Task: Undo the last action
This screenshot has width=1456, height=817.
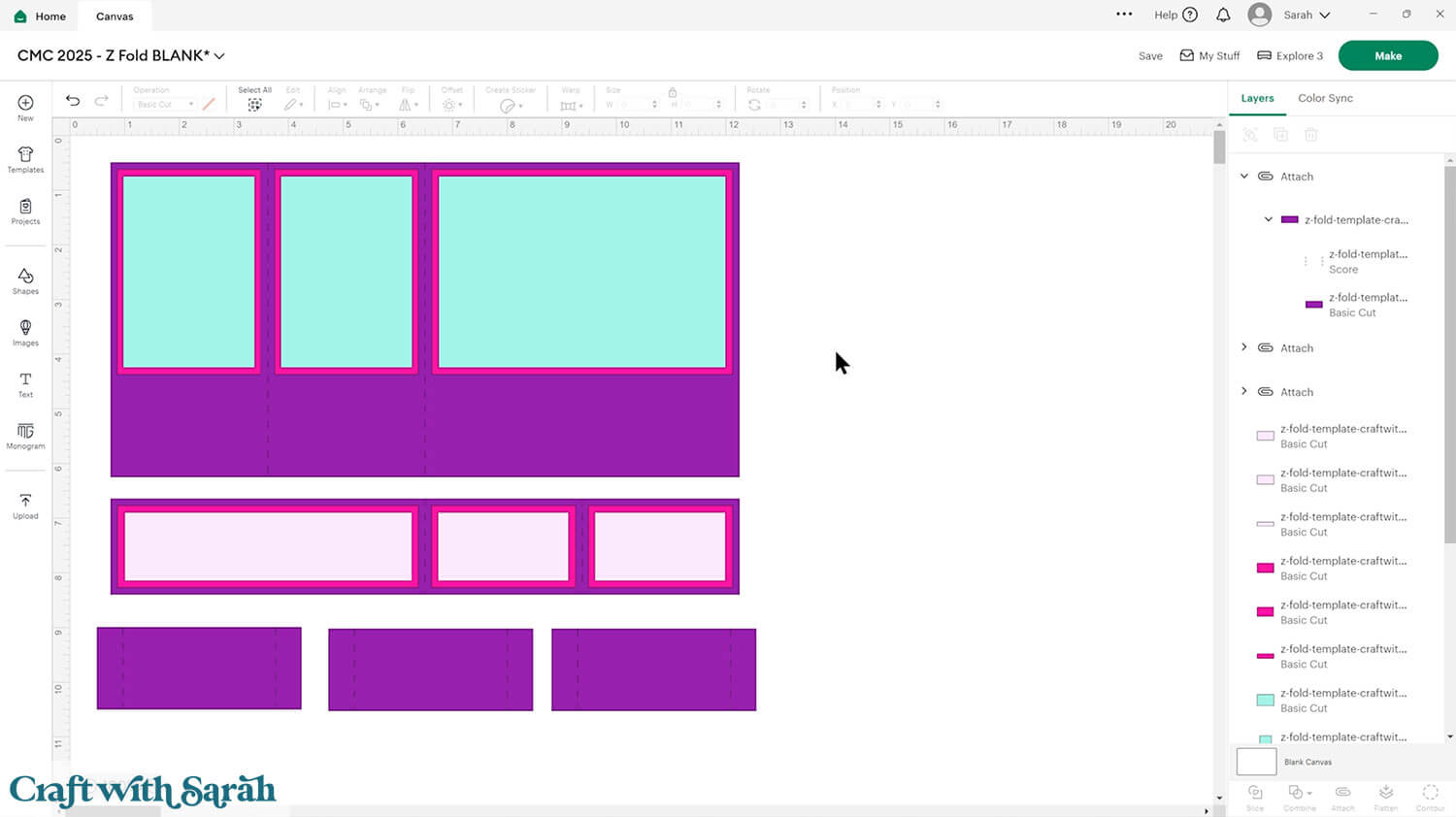Action: pyautogui.click(x=73, y=101)
